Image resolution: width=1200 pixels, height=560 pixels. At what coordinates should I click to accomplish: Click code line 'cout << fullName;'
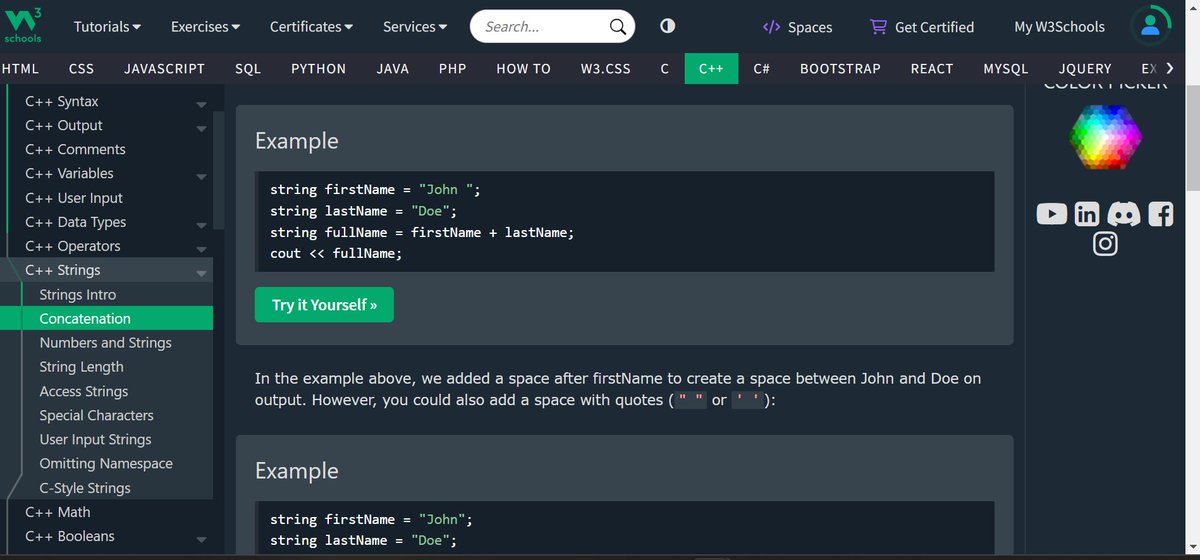point(336,254)
